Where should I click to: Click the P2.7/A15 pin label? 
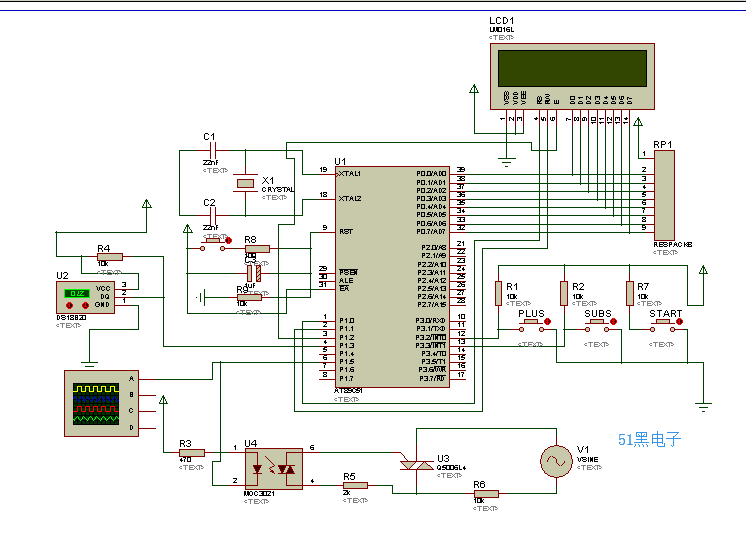click(x=432, y=305)
